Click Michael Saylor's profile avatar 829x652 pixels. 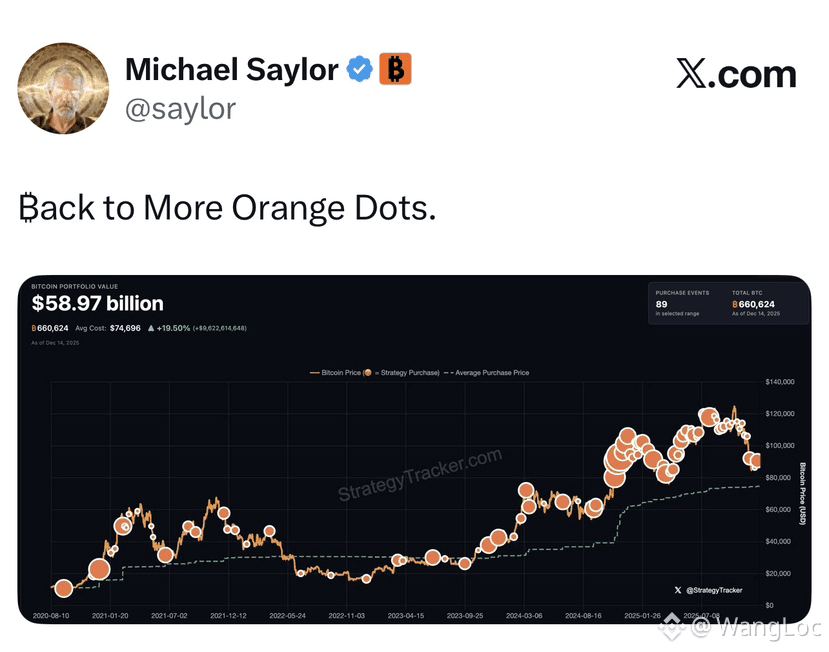pyautogui.click(x=63, y=88)
